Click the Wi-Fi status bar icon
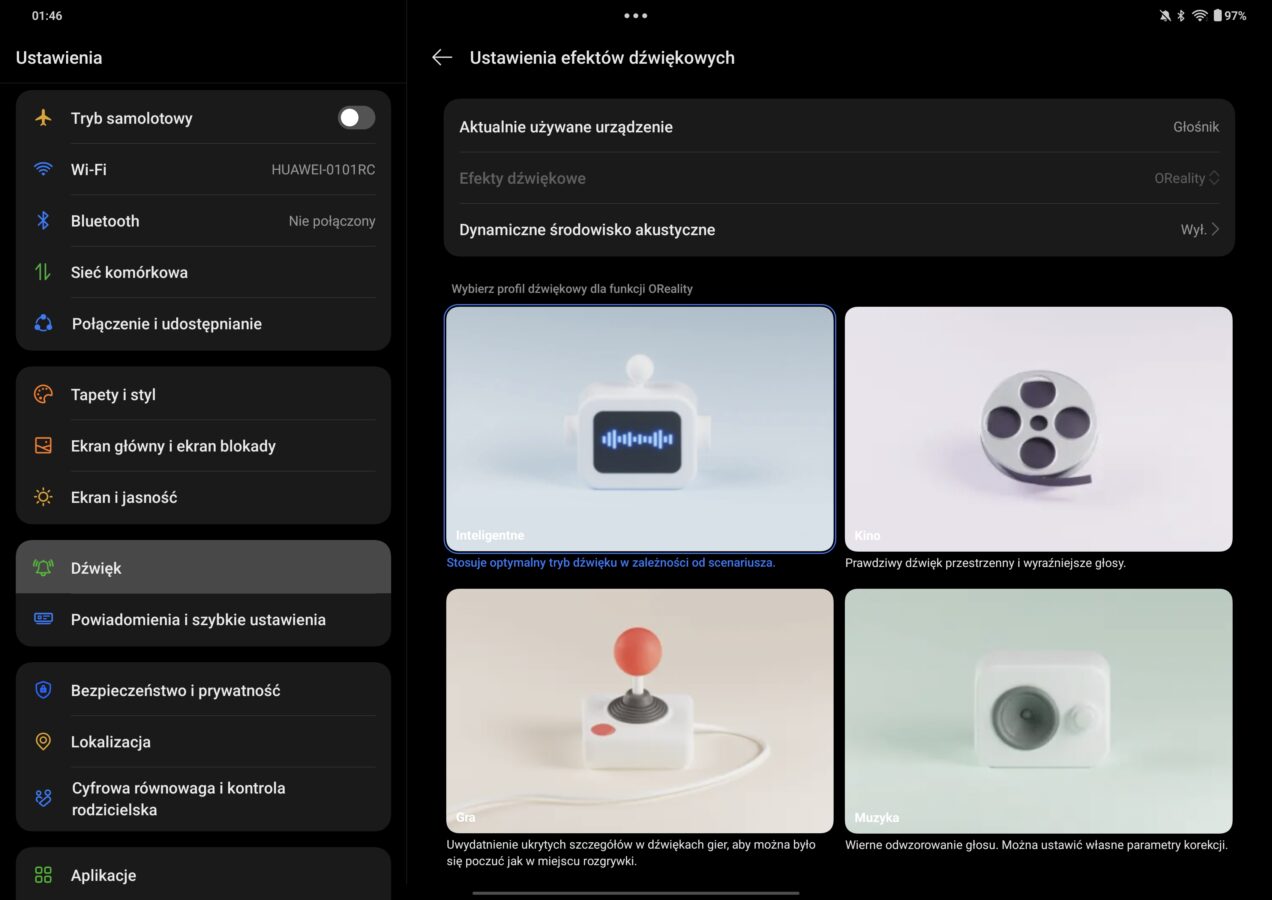 coord(1199,16)
